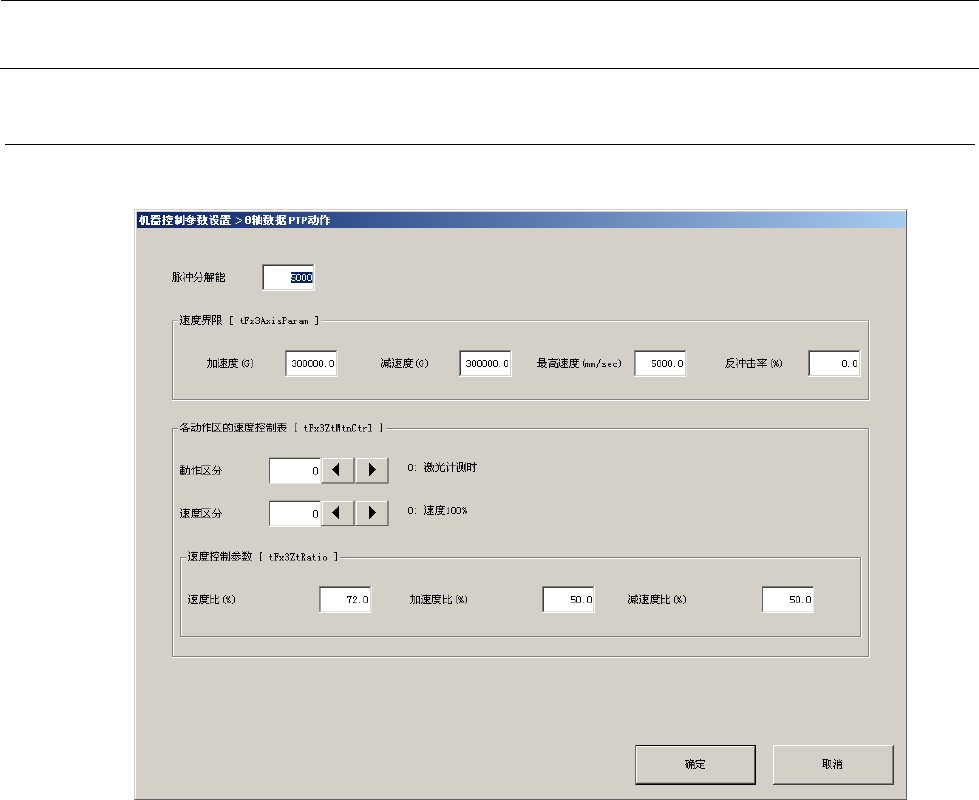Select the 减速度比 (%) input box
This screenshot has height=800, width=979.
tap(788, 599)
